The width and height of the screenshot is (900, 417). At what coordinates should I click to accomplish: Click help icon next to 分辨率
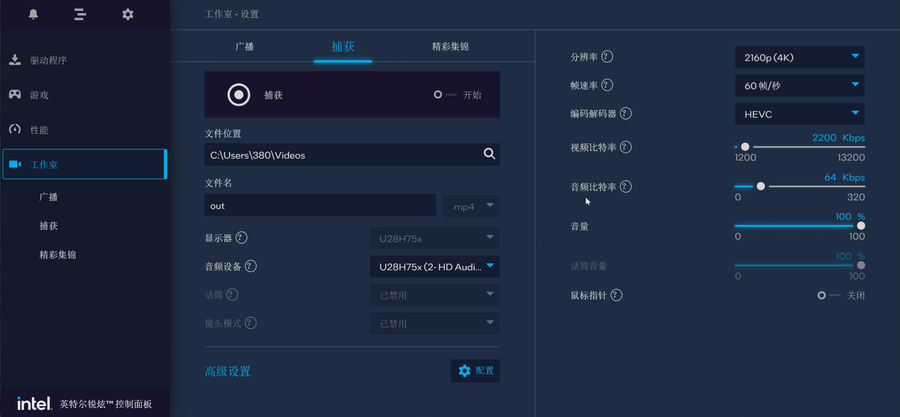click(x=607, y=57)
